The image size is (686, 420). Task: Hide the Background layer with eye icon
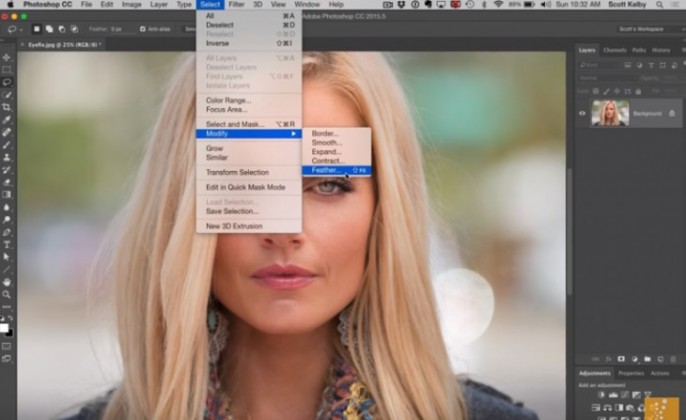coord(583,113)
